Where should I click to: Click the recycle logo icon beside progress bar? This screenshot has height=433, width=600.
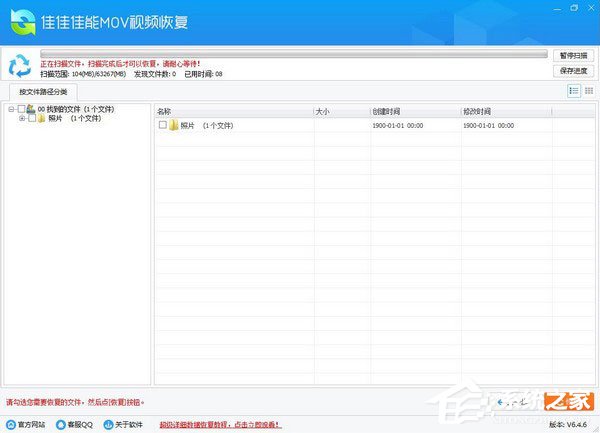(x=20, y=65)
